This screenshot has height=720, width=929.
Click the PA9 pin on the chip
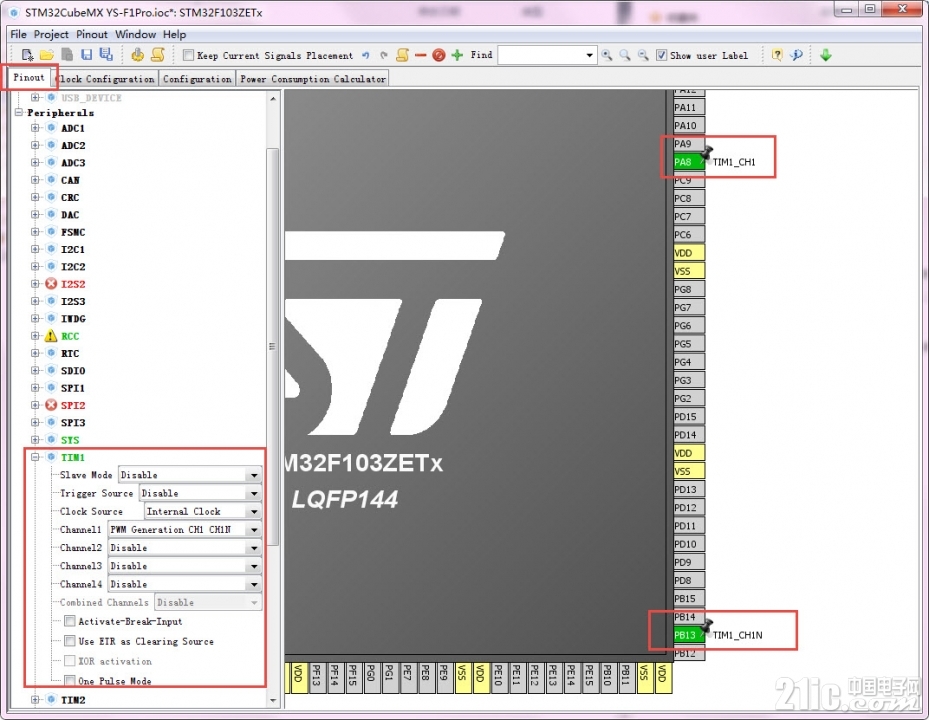688,144
